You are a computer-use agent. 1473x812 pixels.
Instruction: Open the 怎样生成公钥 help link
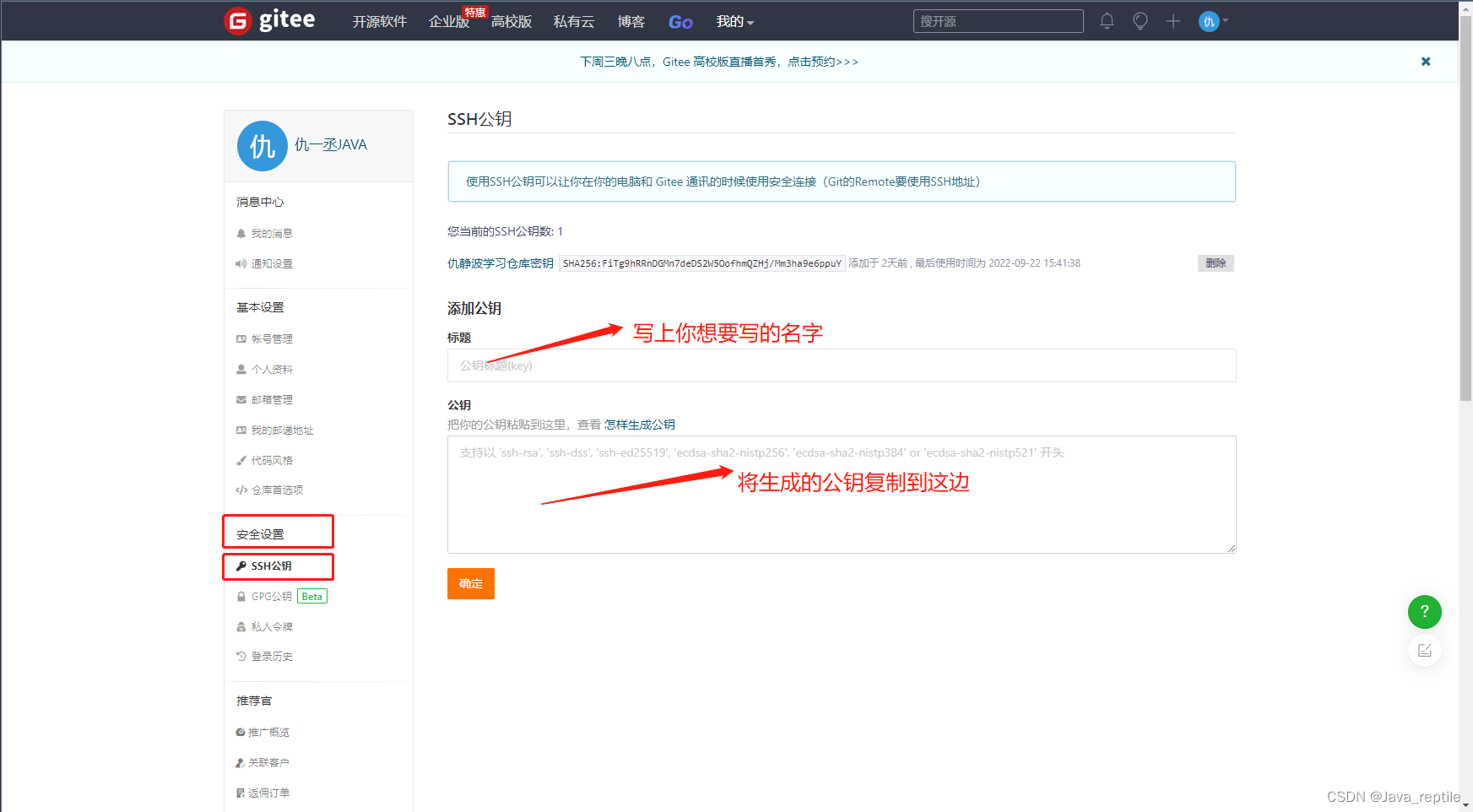[x=640, y=425]
